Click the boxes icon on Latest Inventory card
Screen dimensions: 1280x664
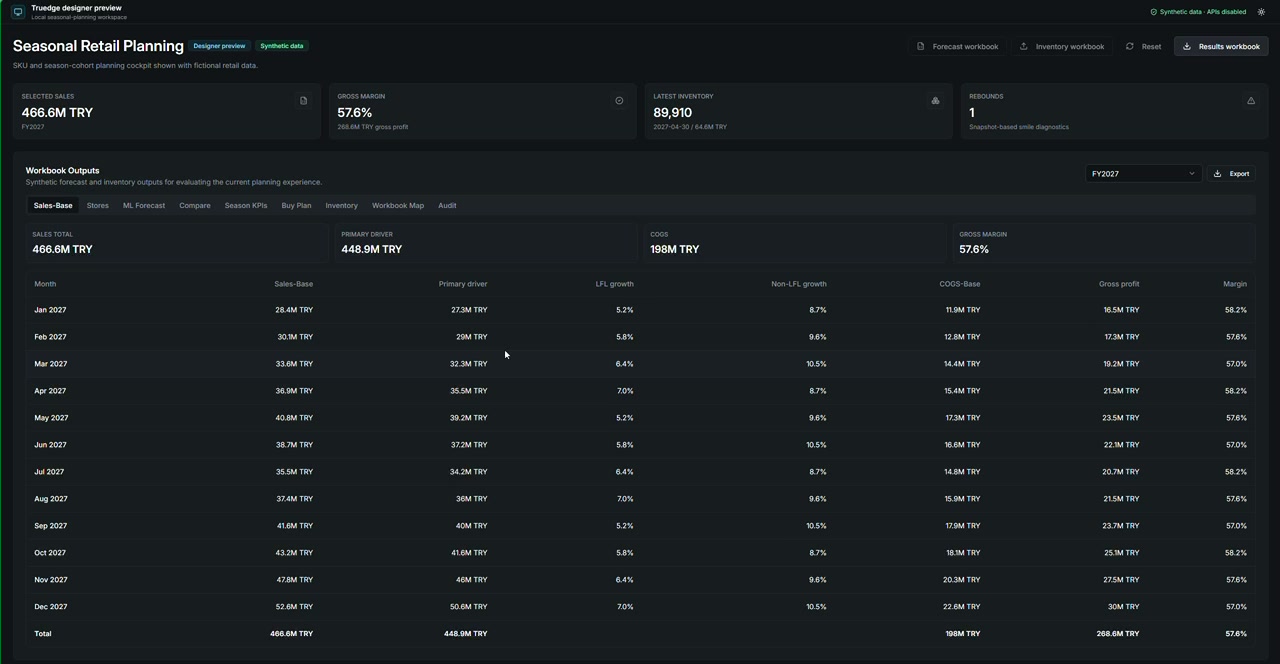click(x=935, y=101)
